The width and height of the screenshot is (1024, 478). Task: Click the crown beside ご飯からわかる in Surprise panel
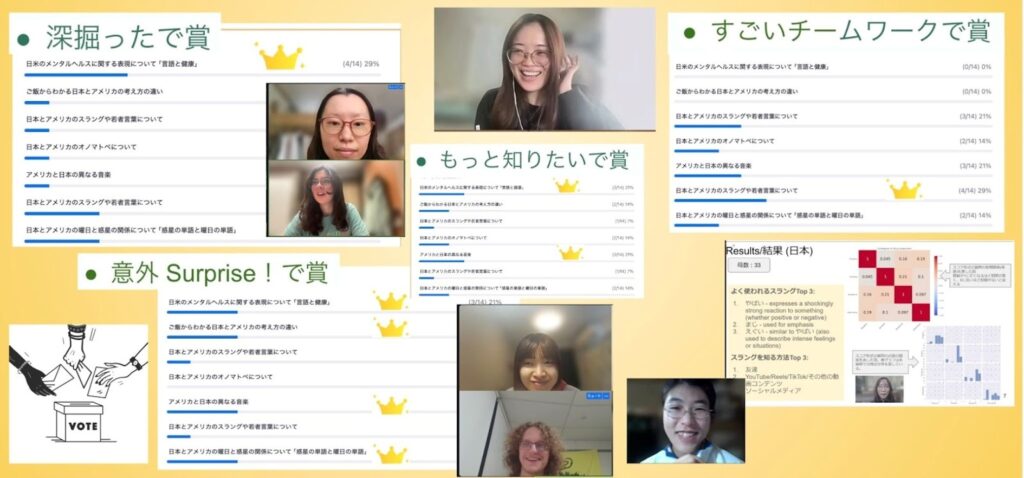click(x=390, y=327)
